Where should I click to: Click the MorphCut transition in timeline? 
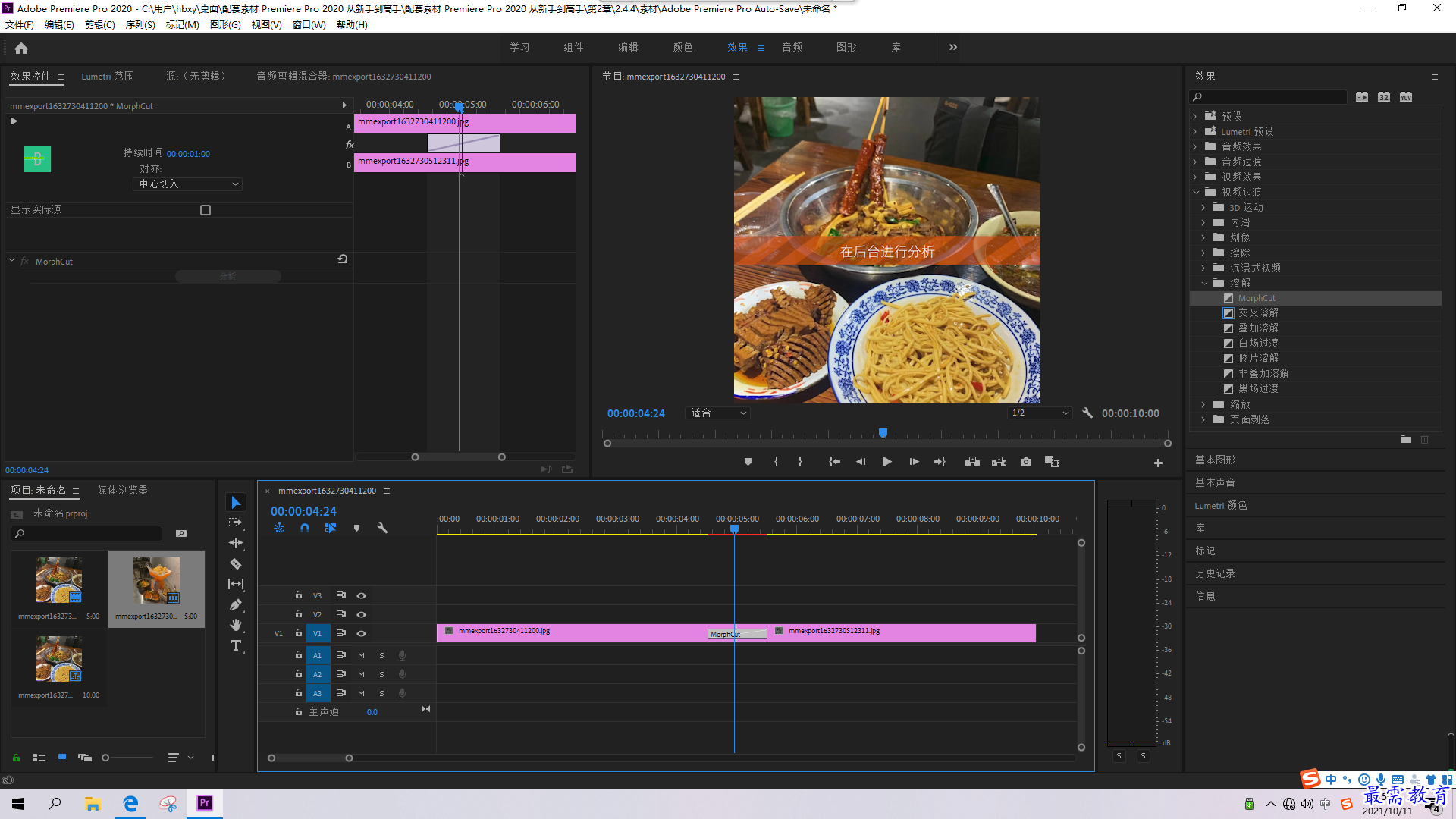[x=737, y=634]
